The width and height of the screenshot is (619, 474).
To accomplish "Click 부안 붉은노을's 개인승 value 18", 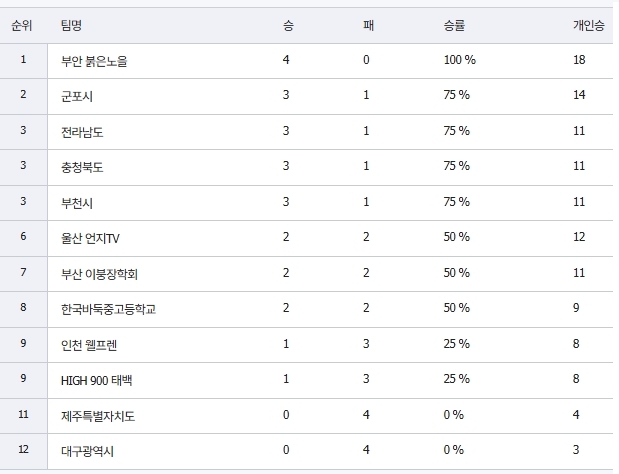I will tap(579, 61).
